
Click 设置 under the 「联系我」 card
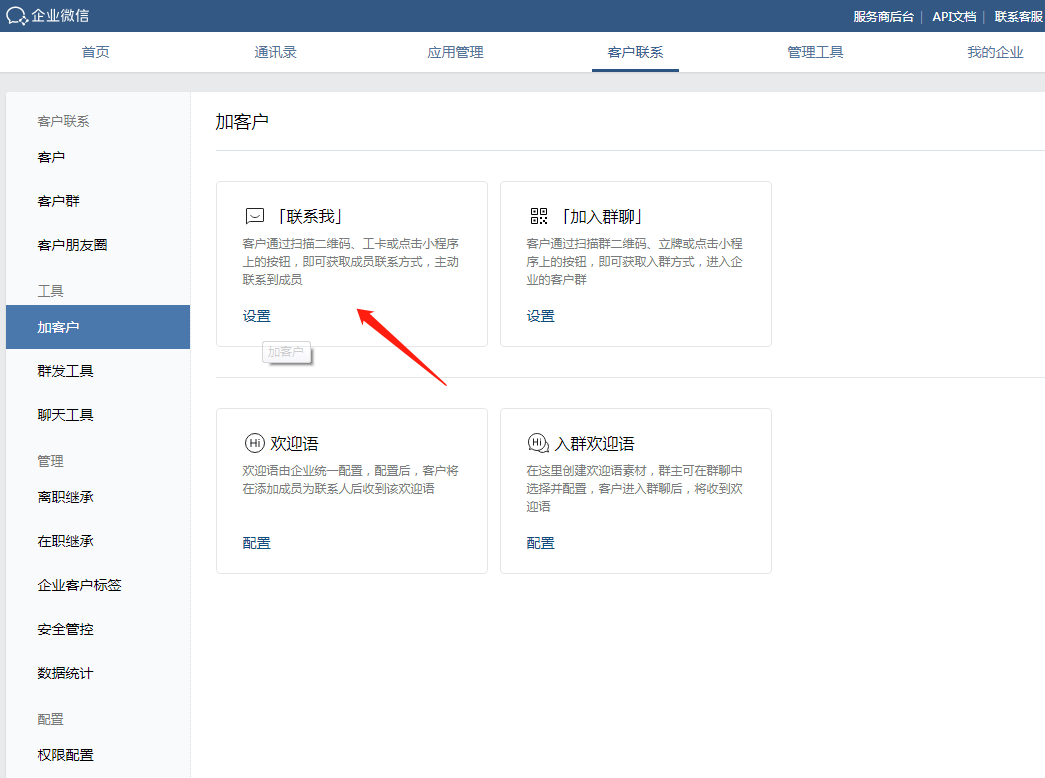pyautogui.click(x=257, y=316)
